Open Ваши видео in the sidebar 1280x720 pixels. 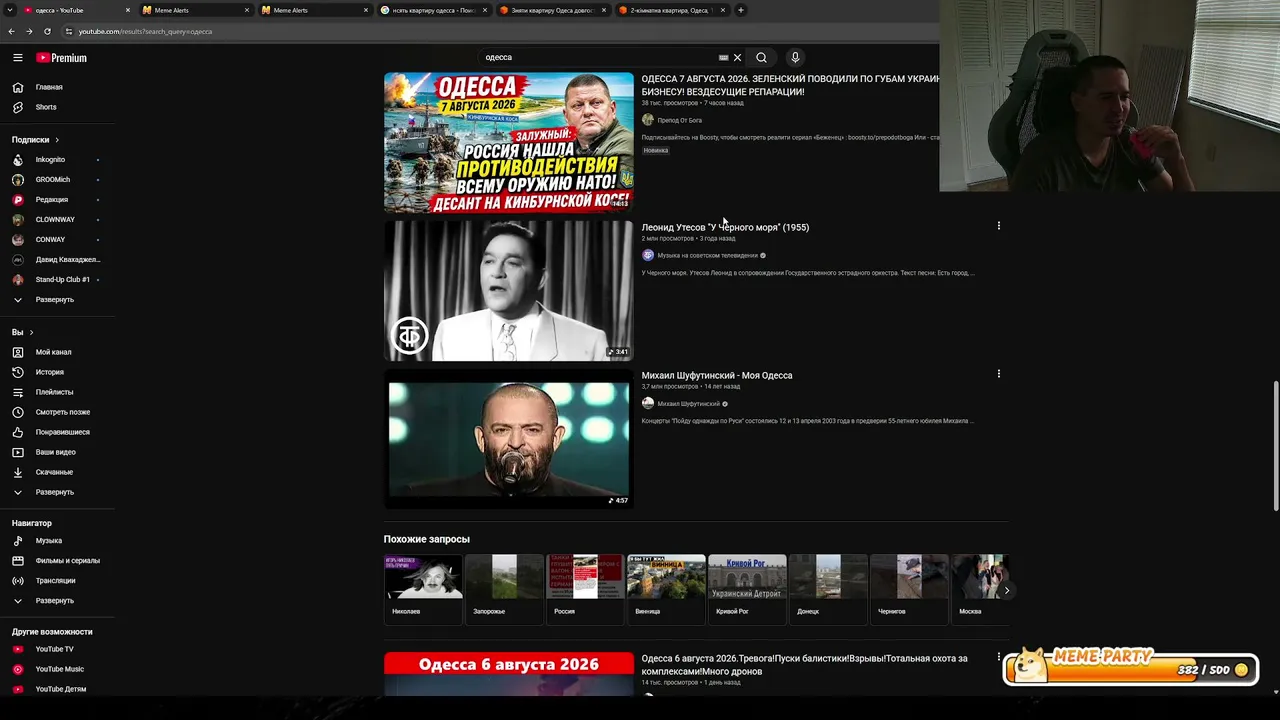[57, 452]
